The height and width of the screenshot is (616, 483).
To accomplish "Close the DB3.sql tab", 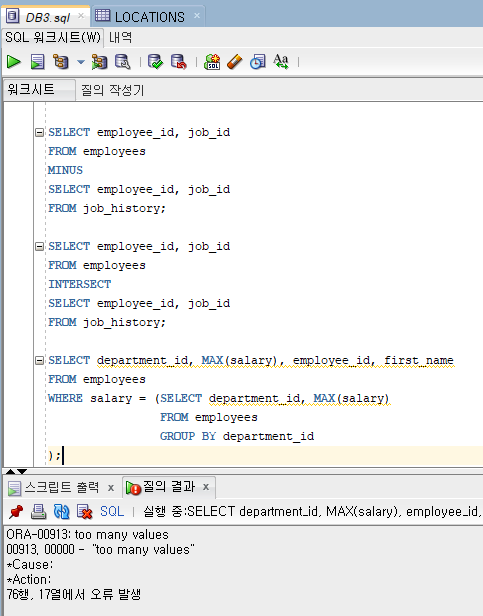I will click(x=81, y=16).
